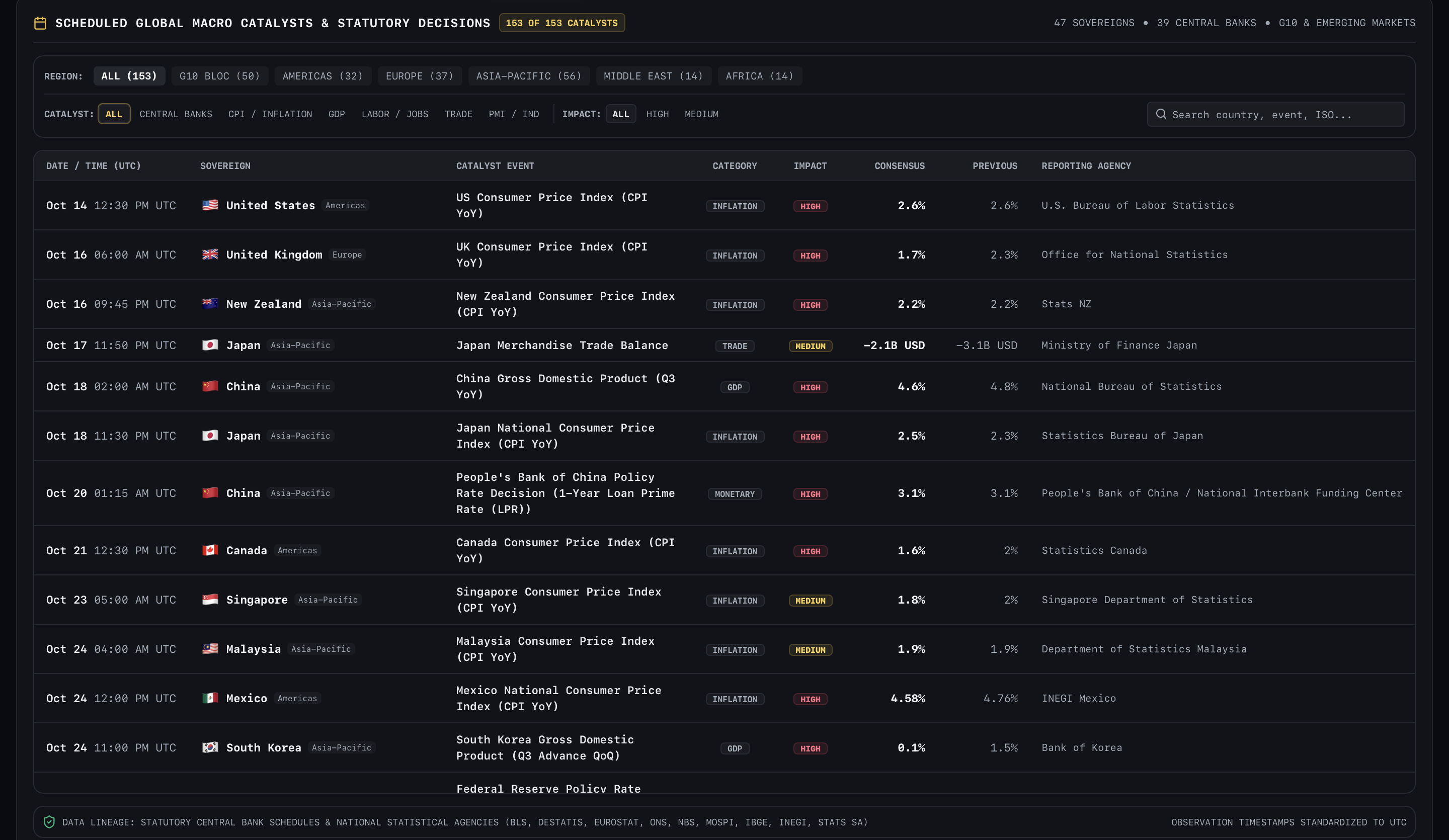Click the Malaysia flag icon
The height and width of the screenshot is (840, 1449).
(x=210, y=648)
